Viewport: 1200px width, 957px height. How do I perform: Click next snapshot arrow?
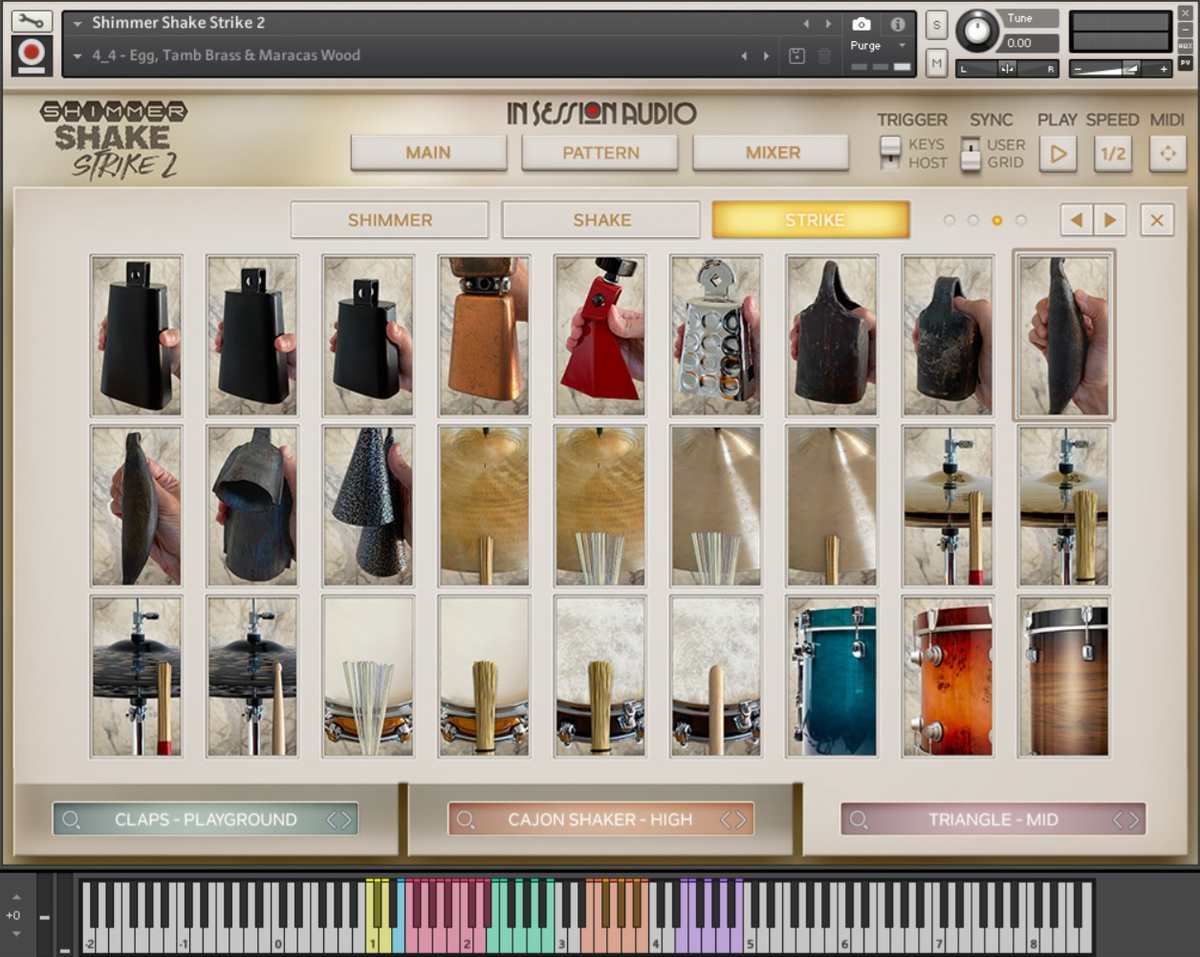point(766,56)
